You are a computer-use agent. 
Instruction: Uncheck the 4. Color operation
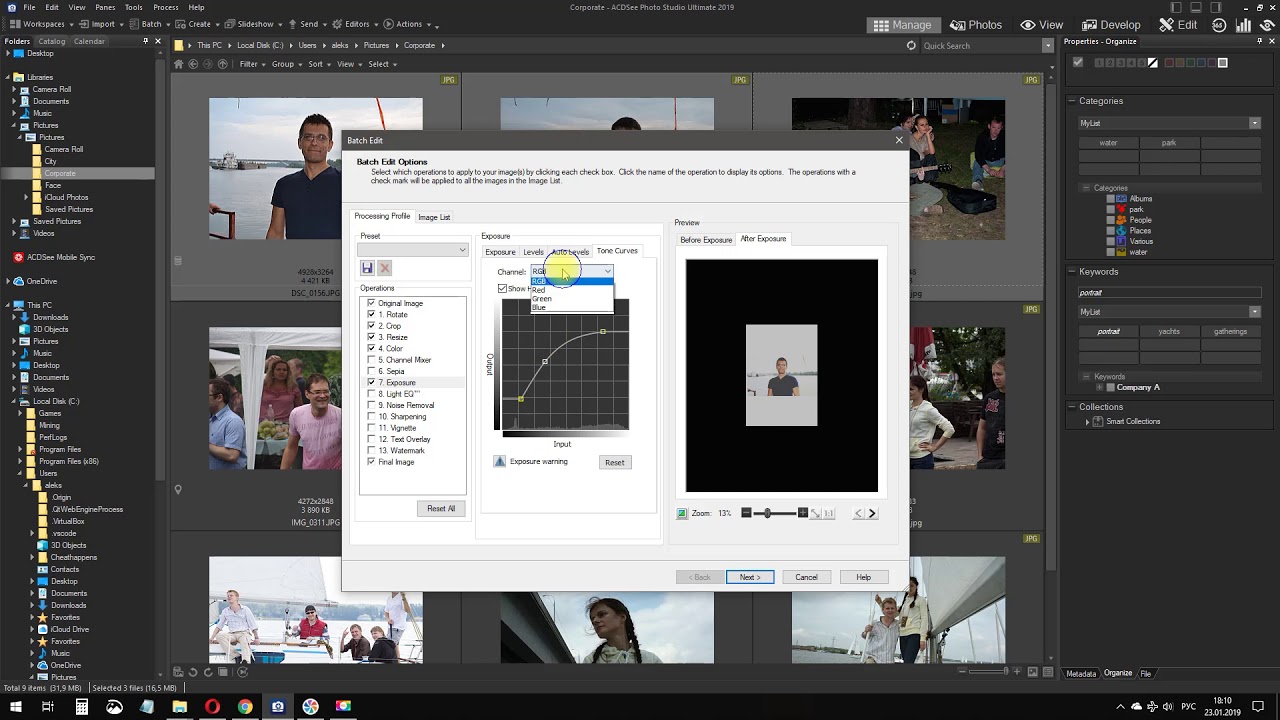pyautogui.click(x=371, y=348)
